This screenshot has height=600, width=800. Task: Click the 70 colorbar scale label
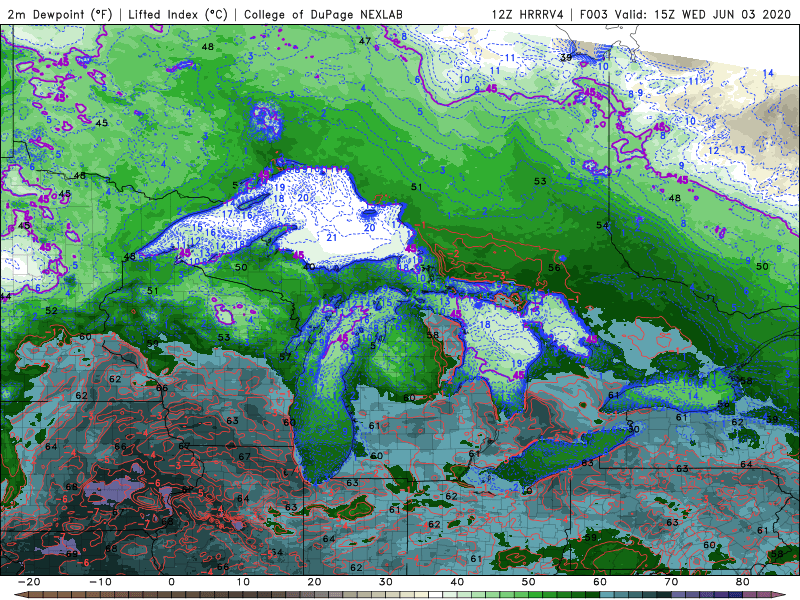click(671, 582)
